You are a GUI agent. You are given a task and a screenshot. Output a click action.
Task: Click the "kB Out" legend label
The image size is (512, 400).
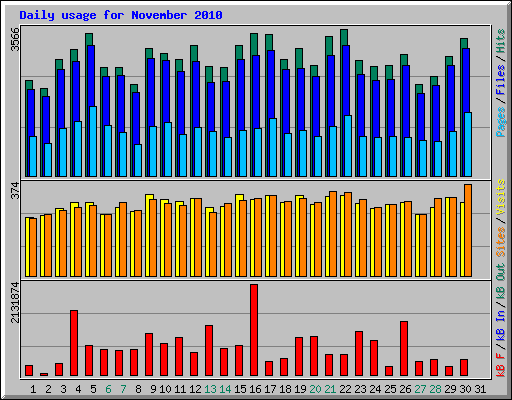pyautogui.click(x=501, y=282)
